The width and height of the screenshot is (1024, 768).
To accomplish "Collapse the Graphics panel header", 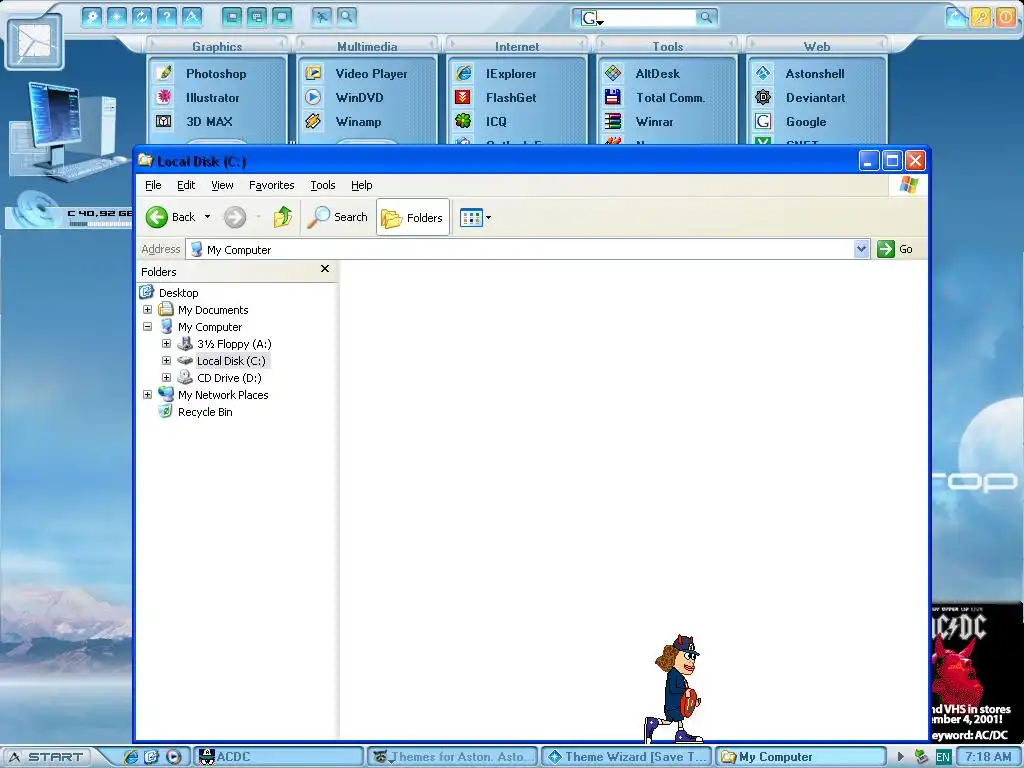I will (x=217, y=46).
